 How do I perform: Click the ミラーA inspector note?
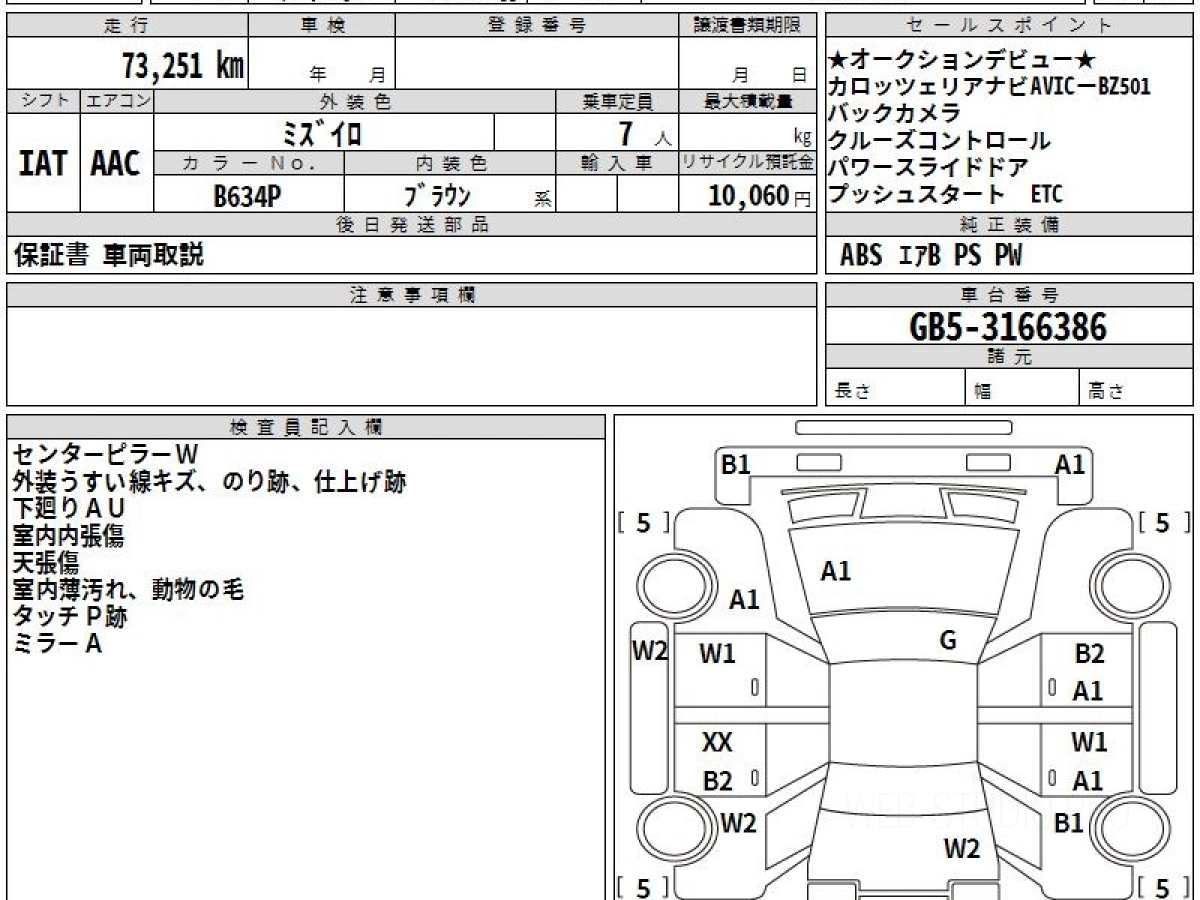(58, 644)
